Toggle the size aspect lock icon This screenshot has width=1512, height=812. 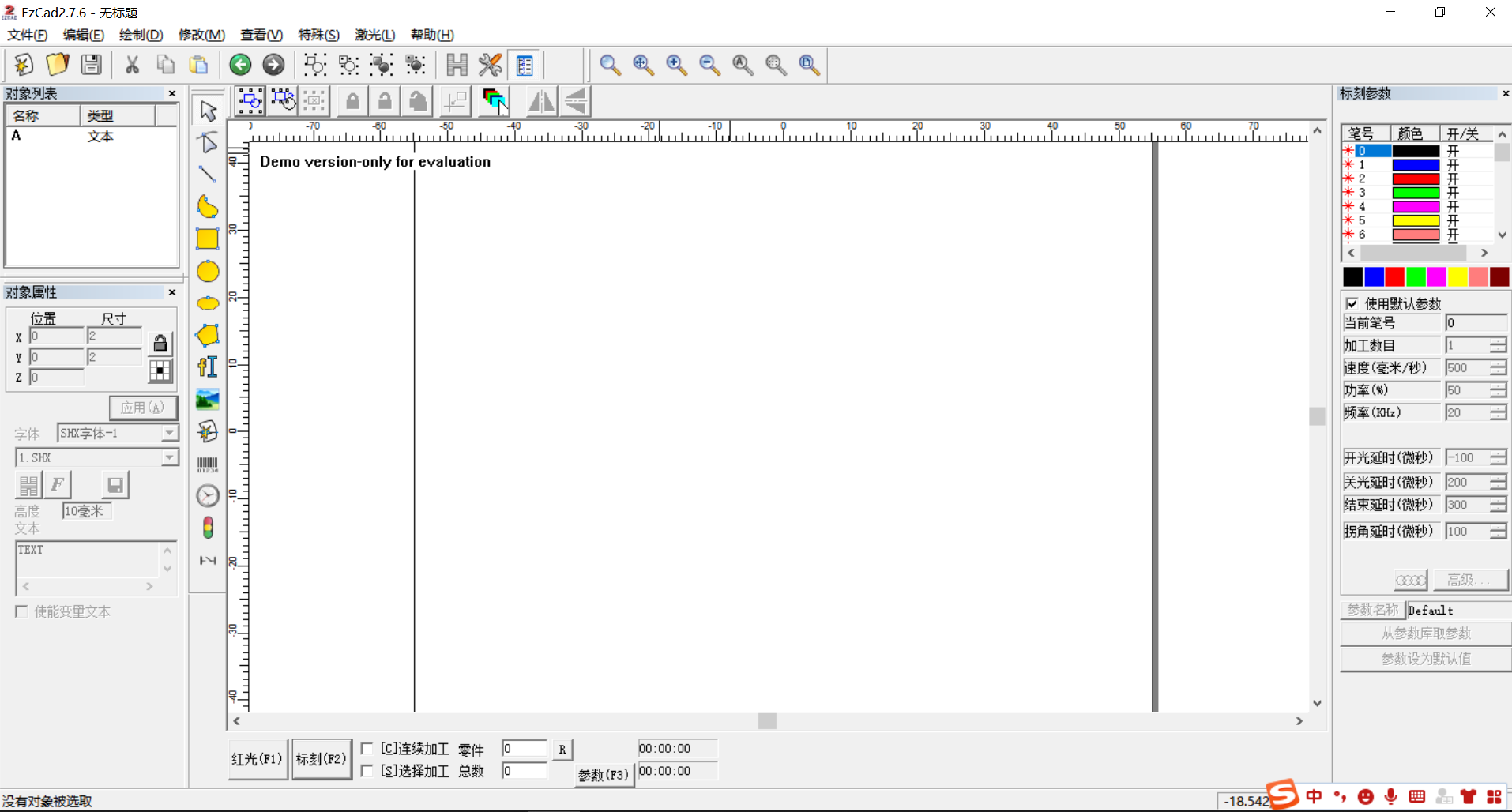pyautogui.click(x=160, y=343)
